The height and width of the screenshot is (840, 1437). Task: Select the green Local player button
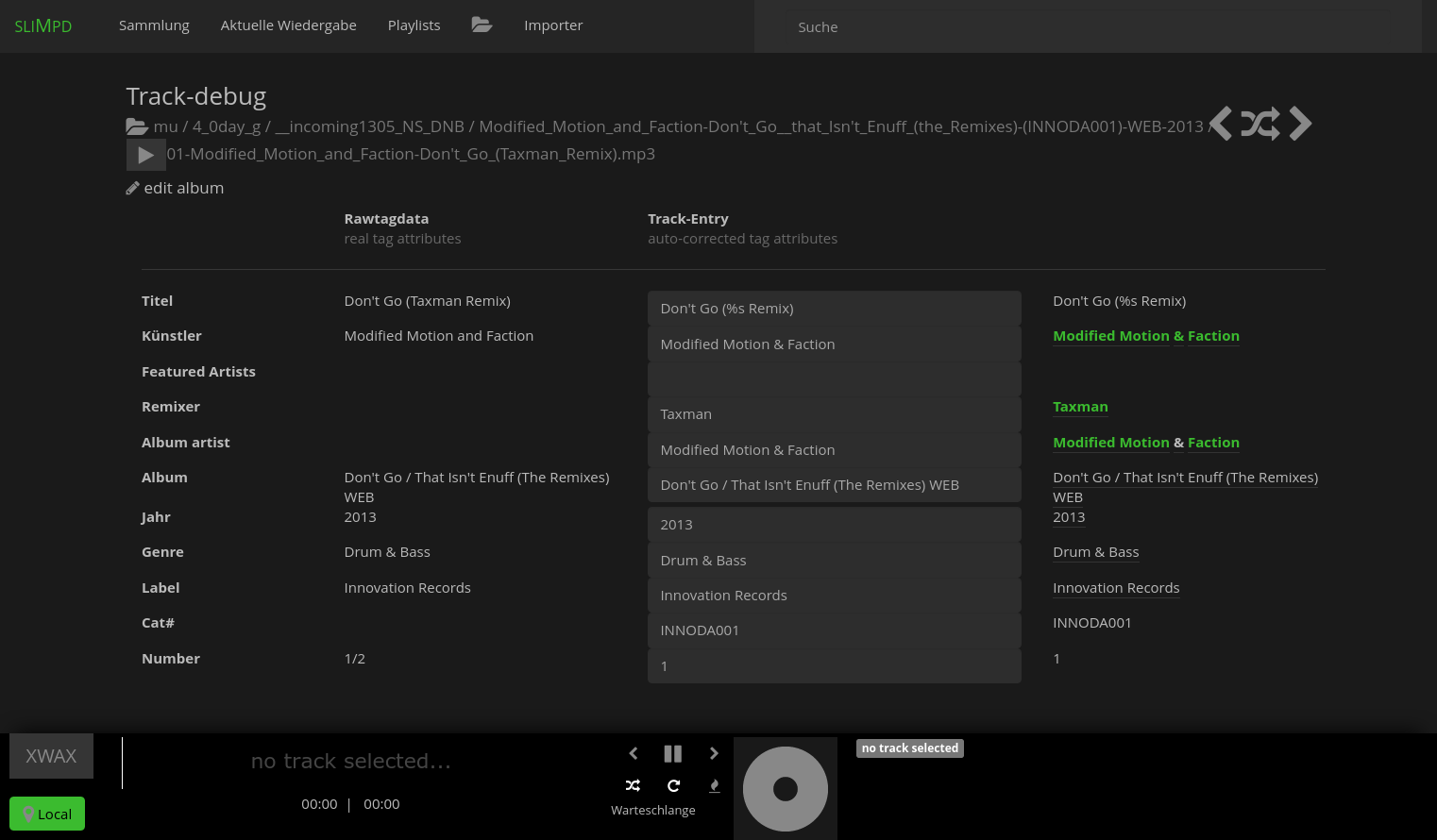[x=47, y=814]
